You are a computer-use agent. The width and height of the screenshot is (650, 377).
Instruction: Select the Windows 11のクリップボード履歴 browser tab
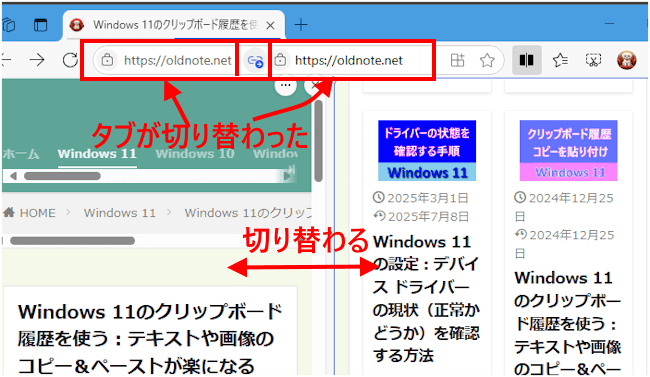[x=174, y=25]
